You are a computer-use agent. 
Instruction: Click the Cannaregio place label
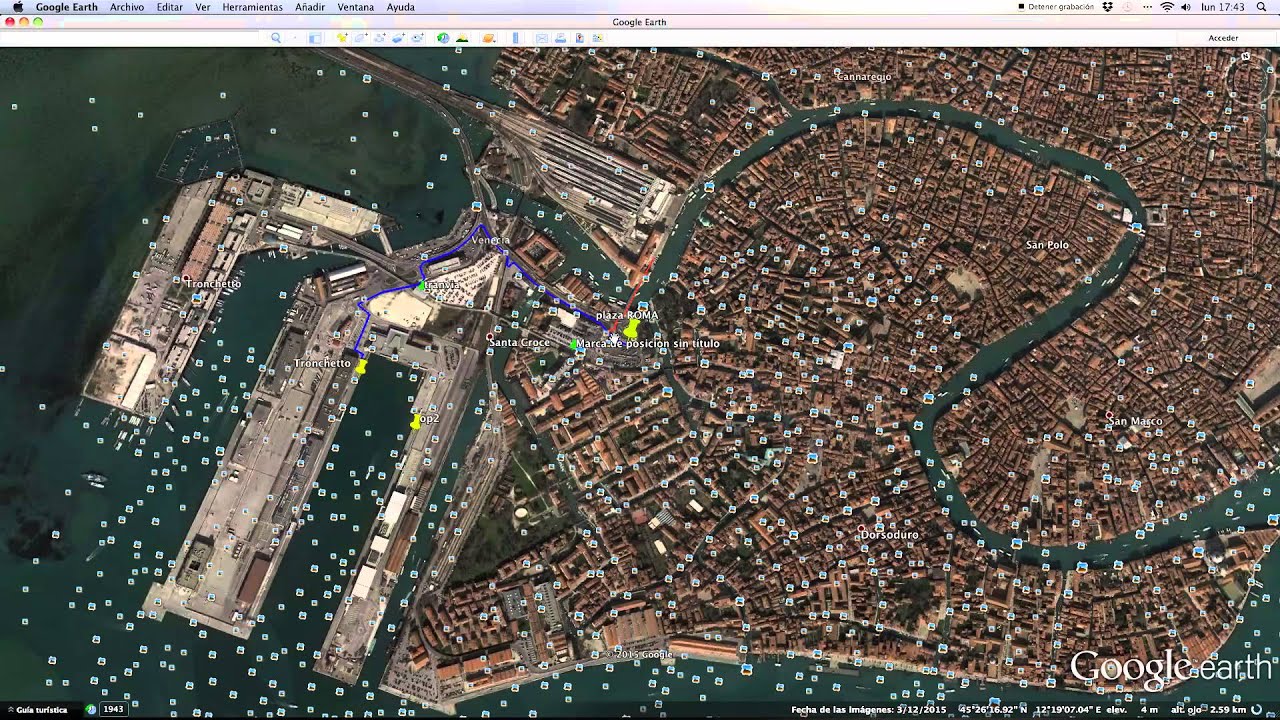[863, 76]
